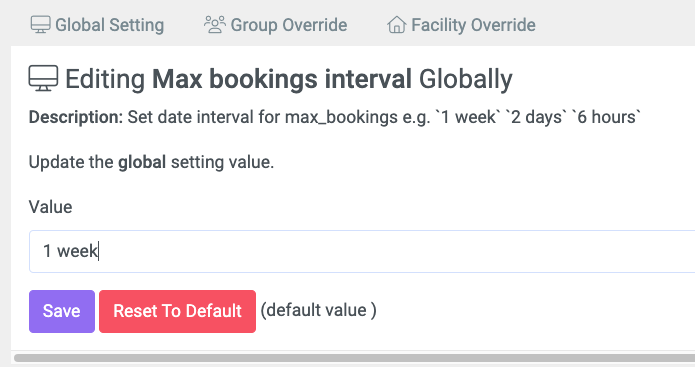This screenshot has width=695, height=367.
Task: Click the house icon beside Facility Override
Action: (x=396, y=25)
